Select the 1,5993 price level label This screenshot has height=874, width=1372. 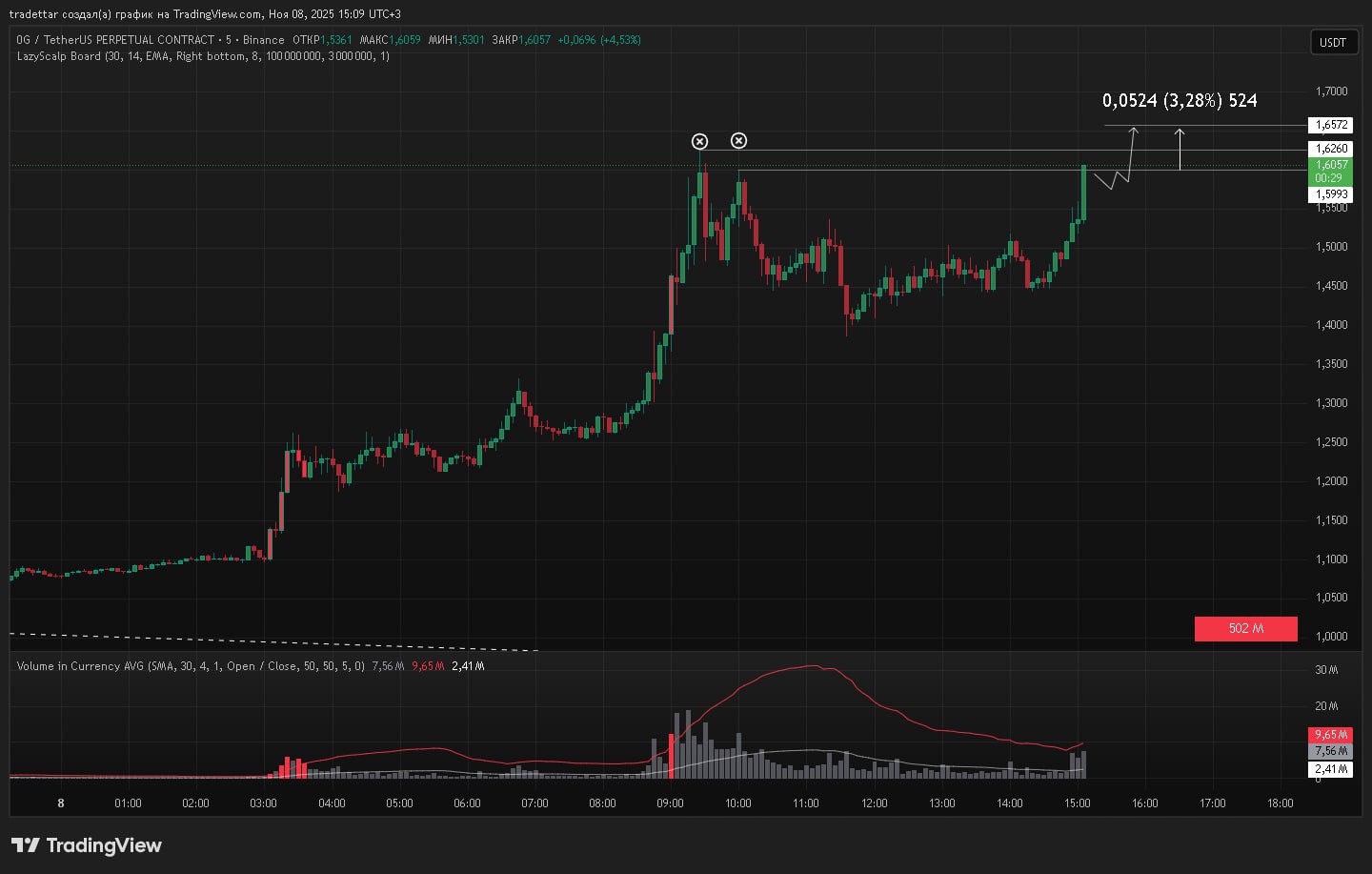click(1331, 193)
